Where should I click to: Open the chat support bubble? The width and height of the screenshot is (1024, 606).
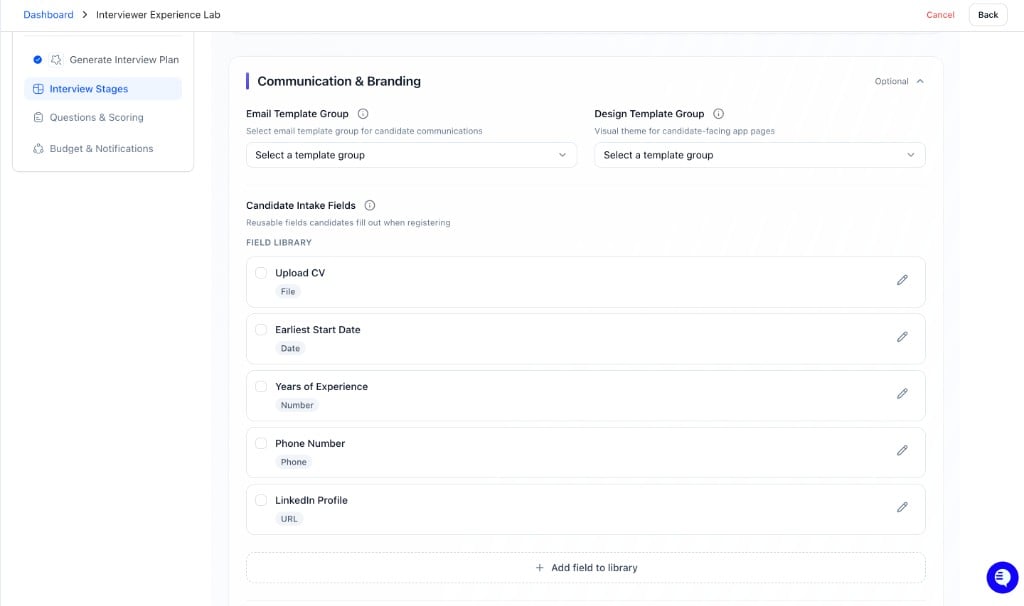1002,577
